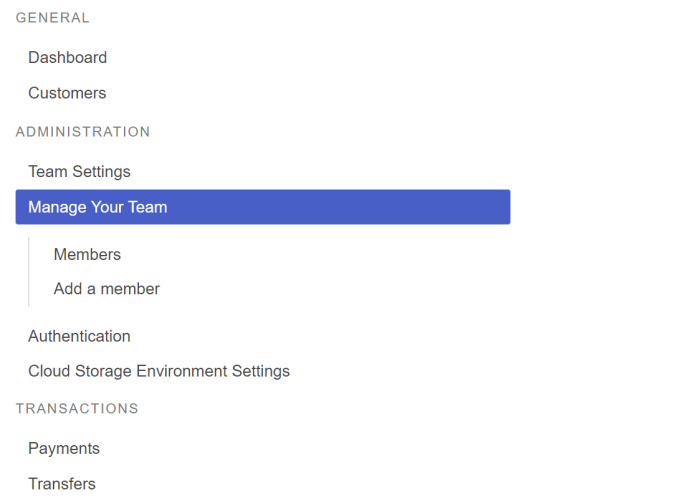Select Dashboard under General
Image resolution: width=700 pixels, height=500 pixels.
pyautogui.click(x=67, y=58)
